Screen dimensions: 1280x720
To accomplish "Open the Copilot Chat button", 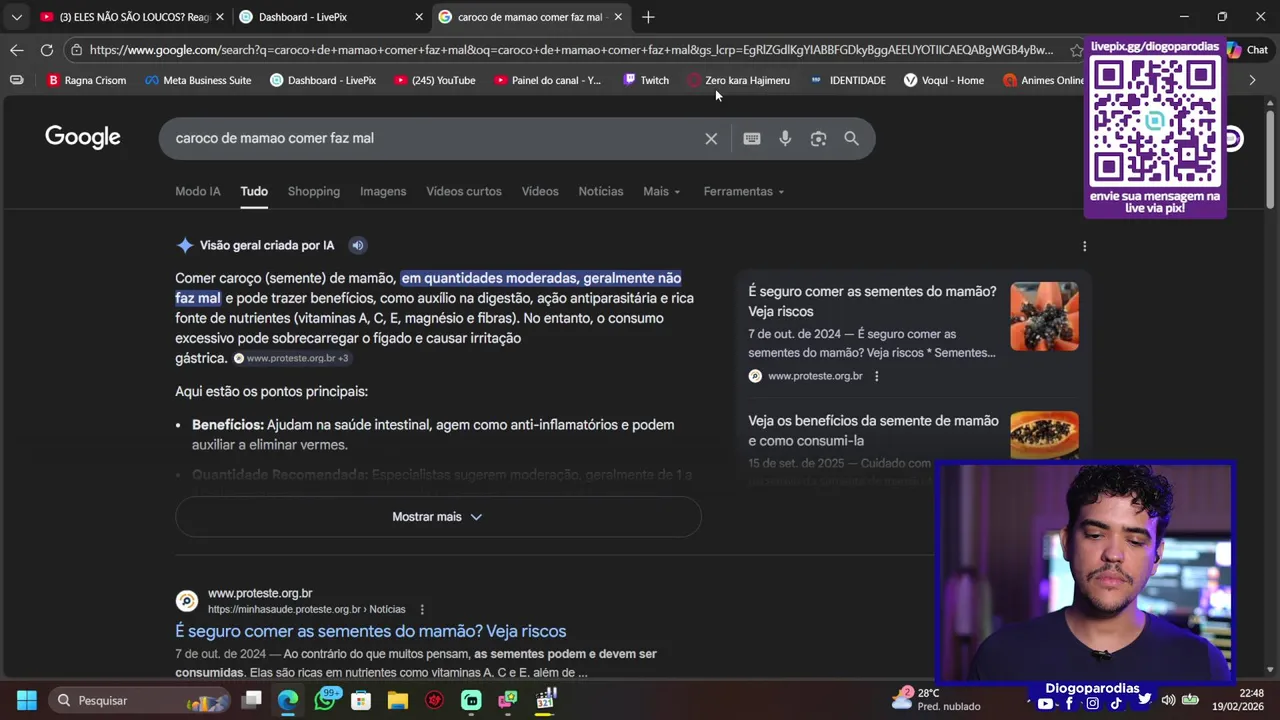I will coord(1247,50).
